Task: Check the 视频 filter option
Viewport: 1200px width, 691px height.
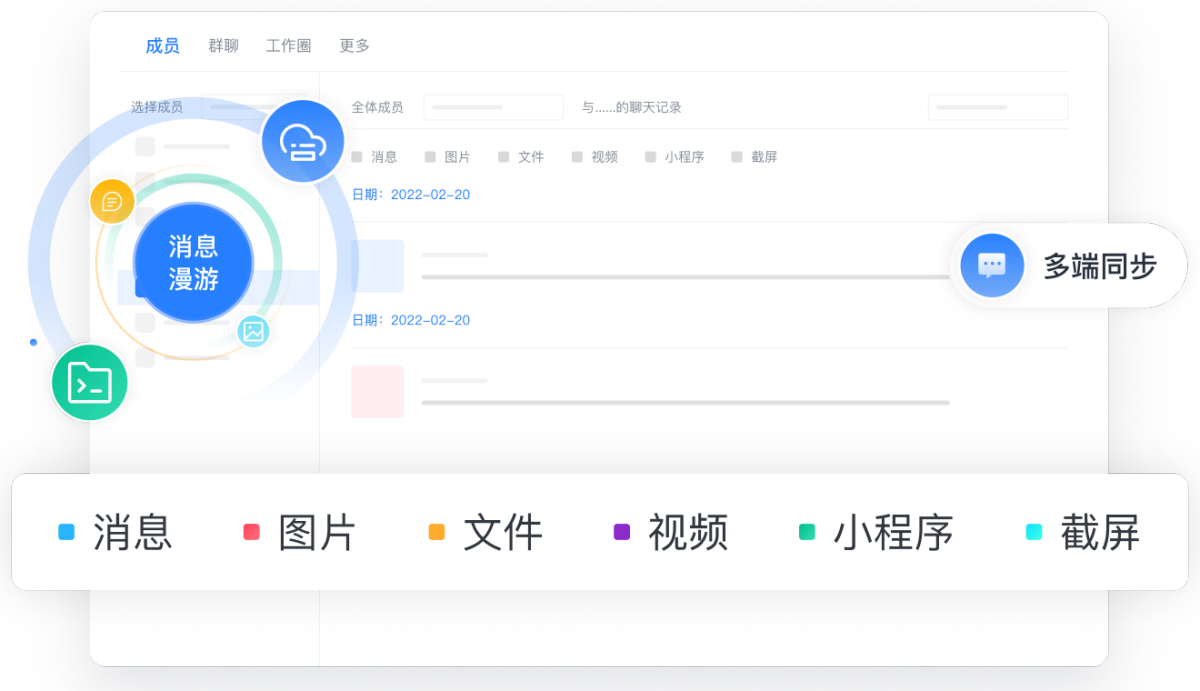Action: click(x=578, y=157)
